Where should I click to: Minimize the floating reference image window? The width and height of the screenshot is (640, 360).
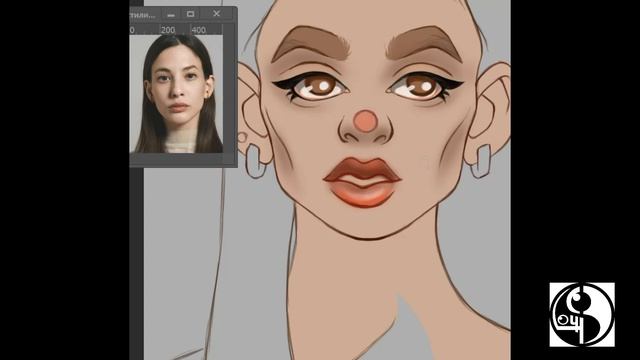pyautogui.click(x=171, y=15)
